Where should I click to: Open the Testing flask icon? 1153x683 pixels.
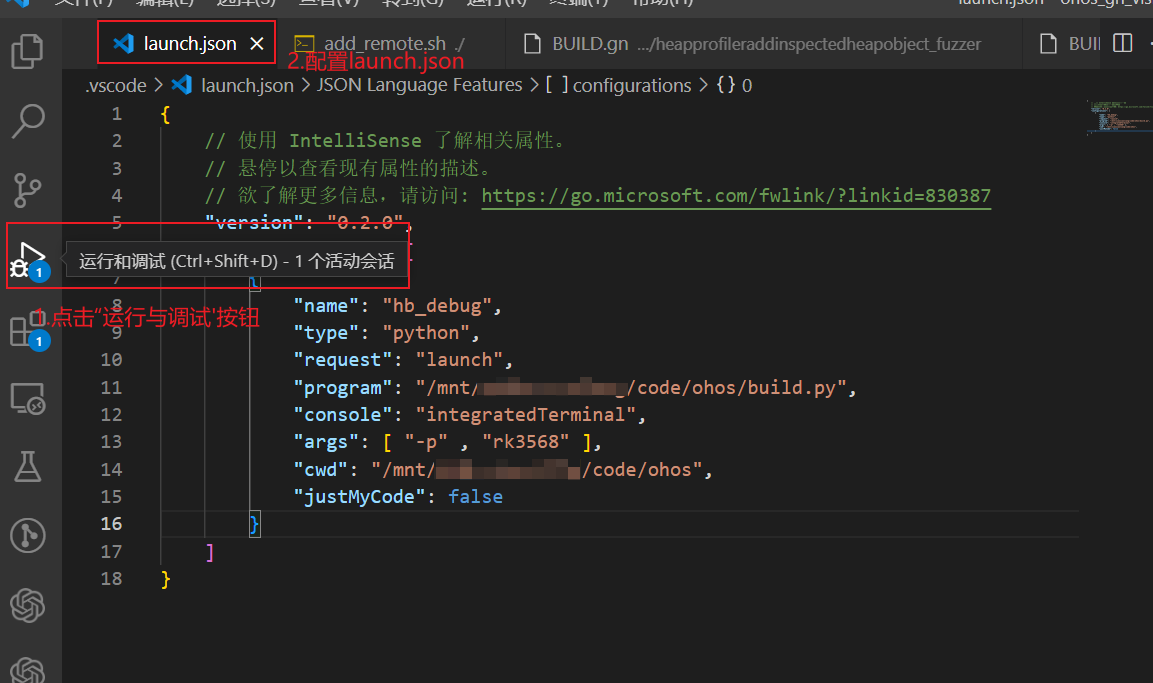27,466
